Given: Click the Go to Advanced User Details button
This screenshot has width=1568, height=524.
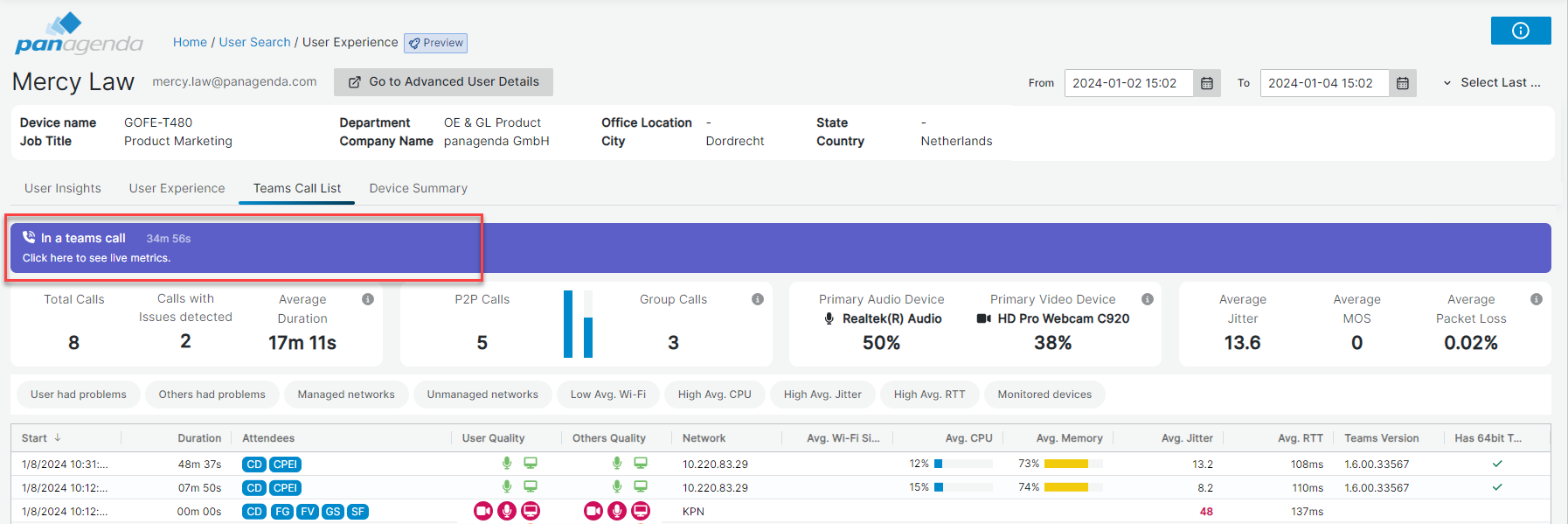Looking at the screenshot, I should pos(444,82).
